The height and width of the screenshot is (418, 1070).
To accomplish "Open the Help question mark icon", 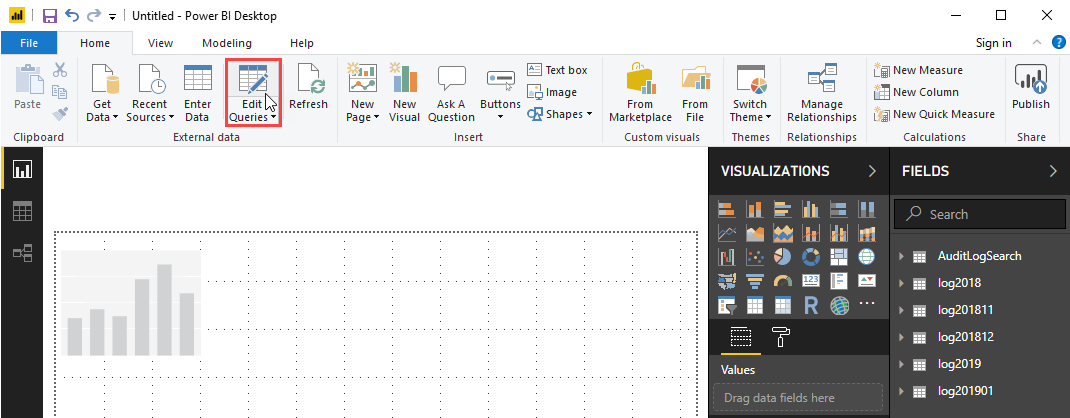I will coord(1058,42).
